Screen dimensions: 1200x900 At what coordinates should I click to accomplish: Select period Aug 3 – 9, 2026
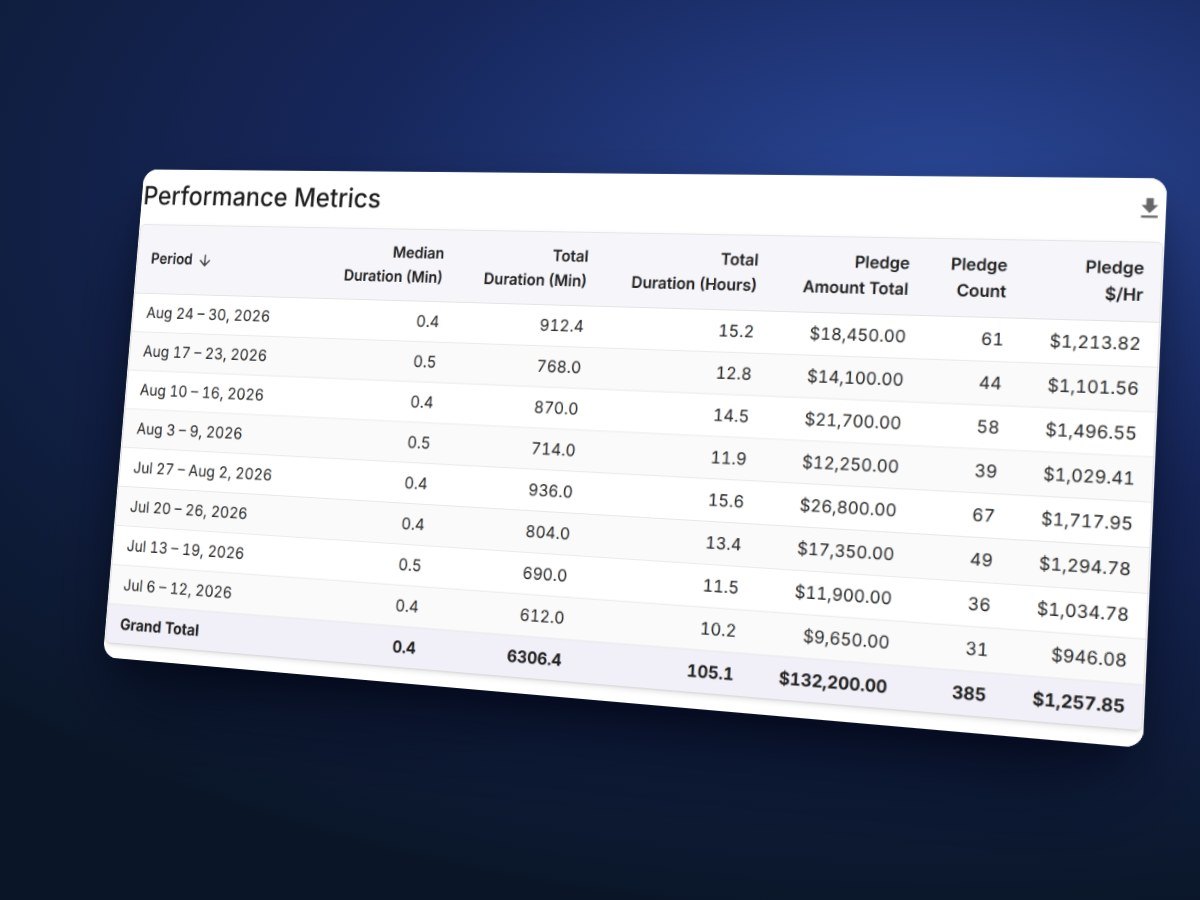click(189, 431)
